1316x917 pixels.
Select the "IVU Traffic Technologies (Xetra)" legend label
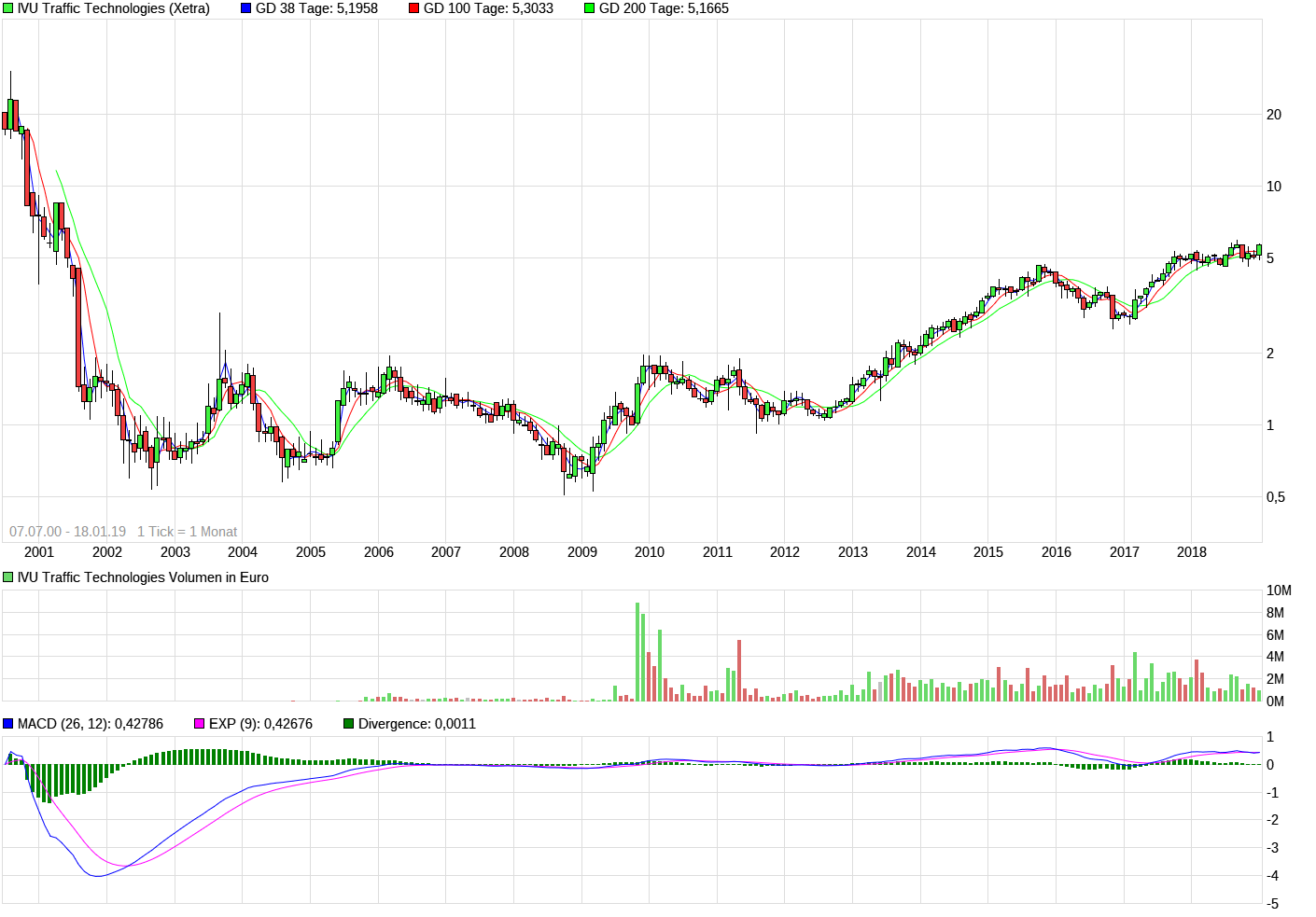pyautogui.click(x=114, y=8)
